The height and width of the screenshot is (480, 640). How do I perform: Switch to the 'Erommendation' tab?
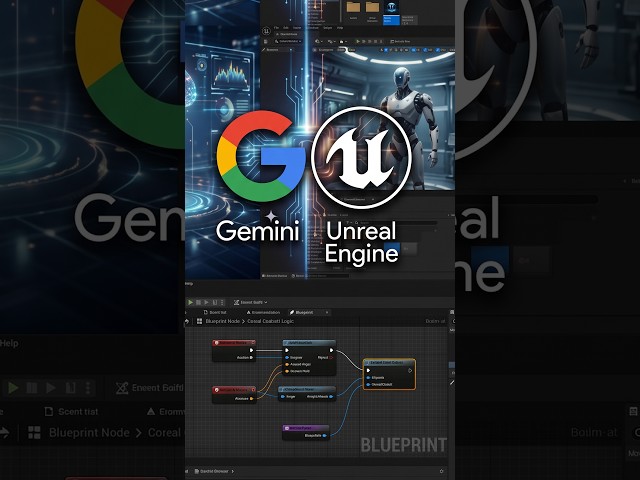(x=263, y=312)
